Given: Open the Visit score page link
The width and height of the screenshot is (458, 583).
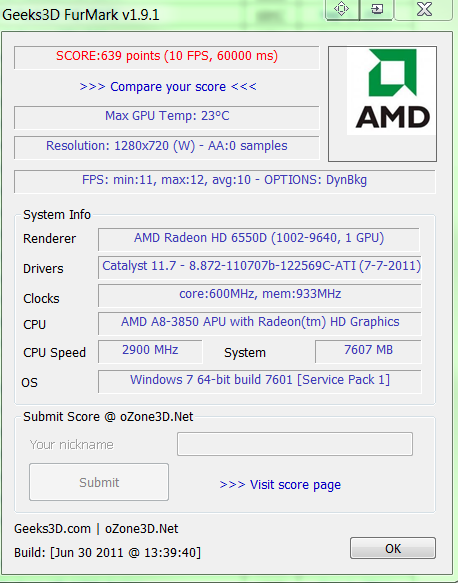Looking at the screenshot, I should click(x=280, y=484).
